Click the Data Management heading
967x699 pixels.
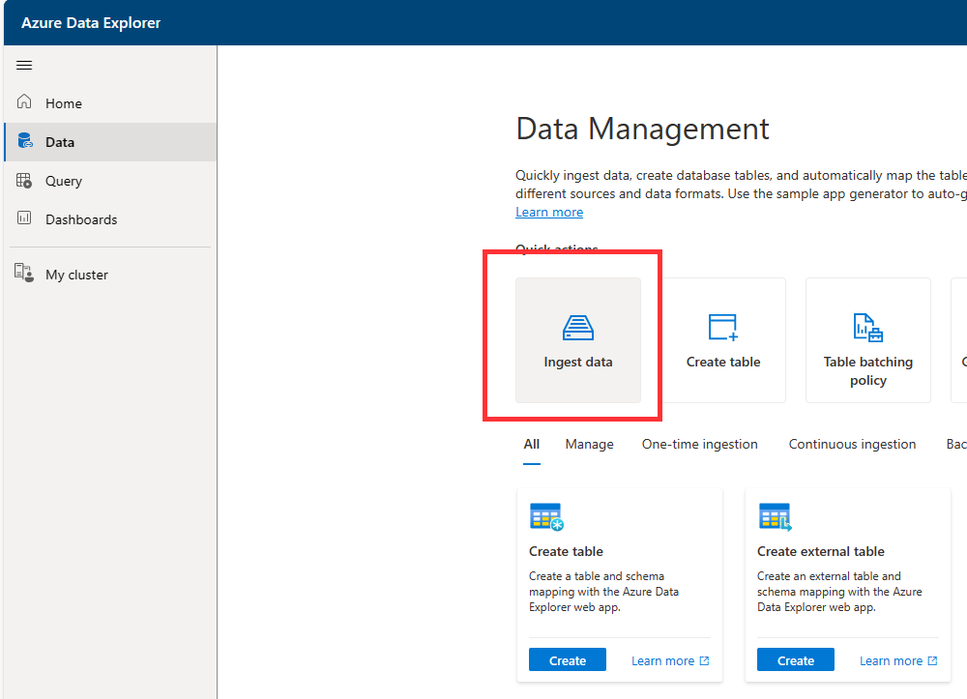pos(642,129)
